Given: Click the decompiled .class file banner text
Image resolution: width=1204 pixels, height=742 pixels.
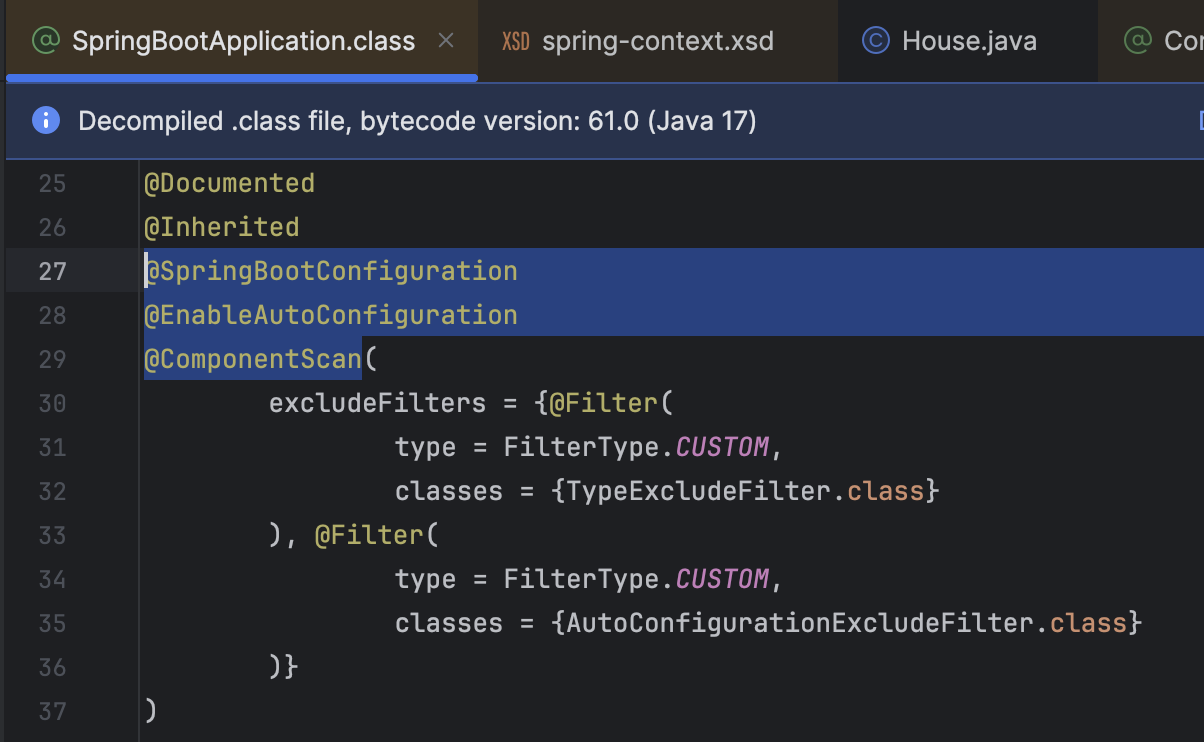Looking at the screenshot, I should click(x=417, y=122).
